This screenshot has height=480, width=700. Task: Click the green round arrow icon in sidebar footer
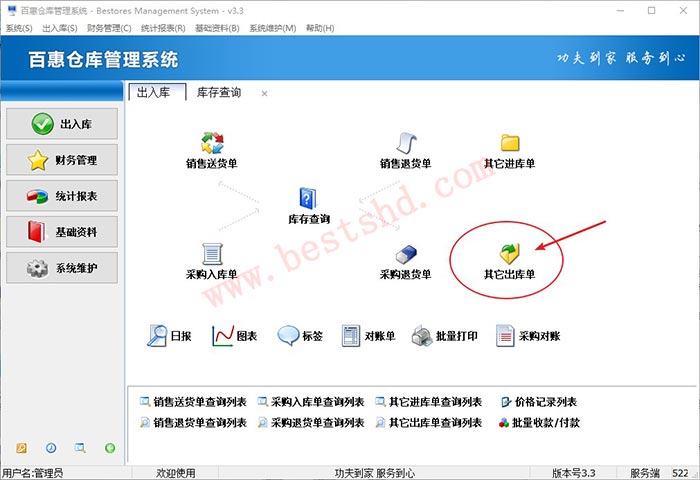[110, 448]
